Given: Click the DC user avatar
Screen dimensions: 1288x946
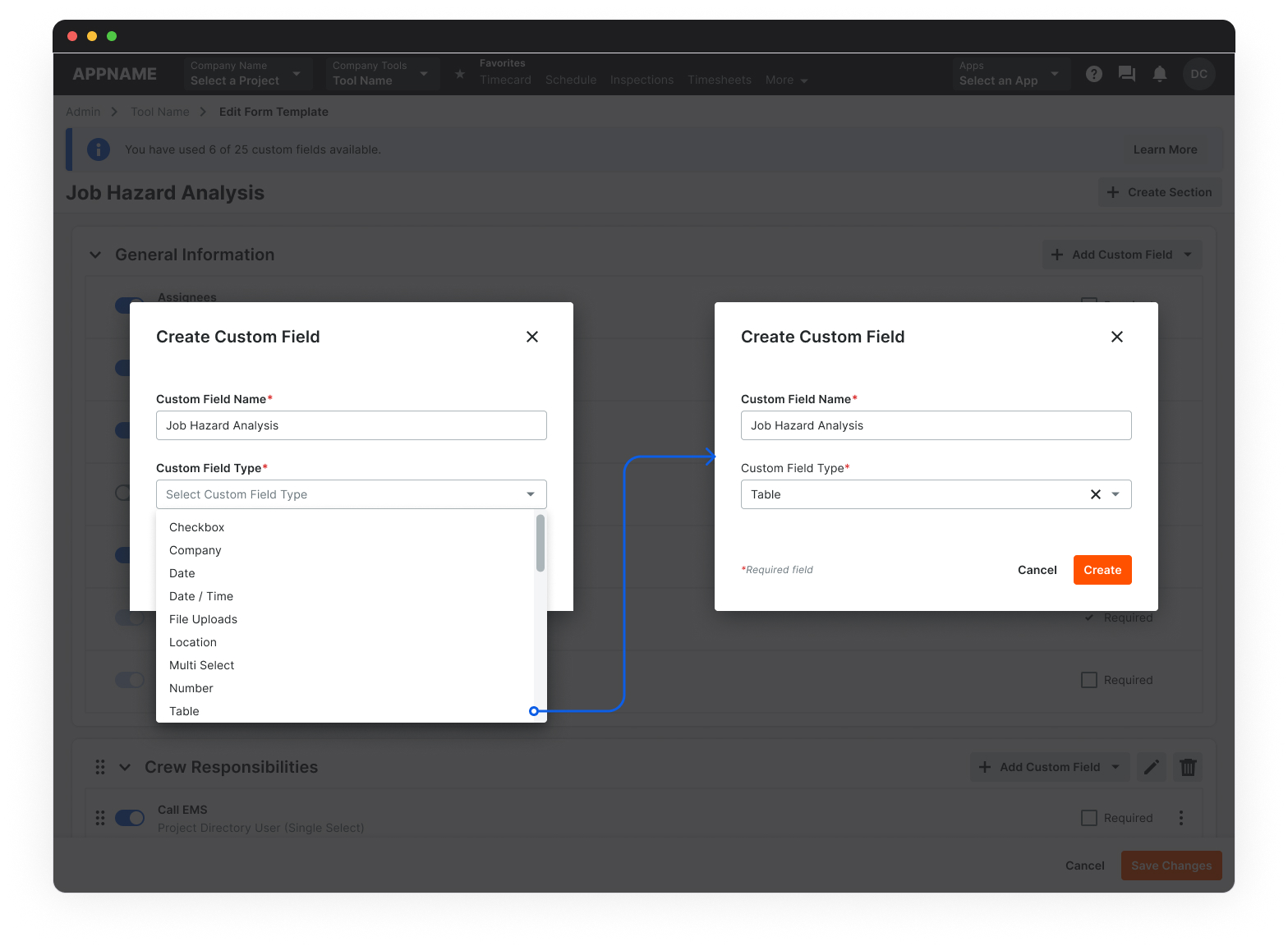Looking at the screenshot, I should pos(1198,74).
